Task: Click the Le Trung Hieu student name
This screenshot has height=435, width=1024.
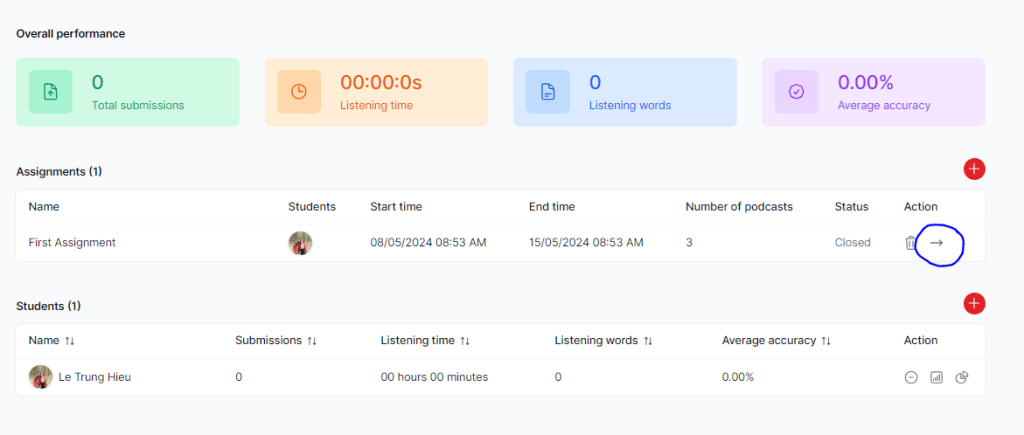Action: pyautogui.click(x=95, y=377)
